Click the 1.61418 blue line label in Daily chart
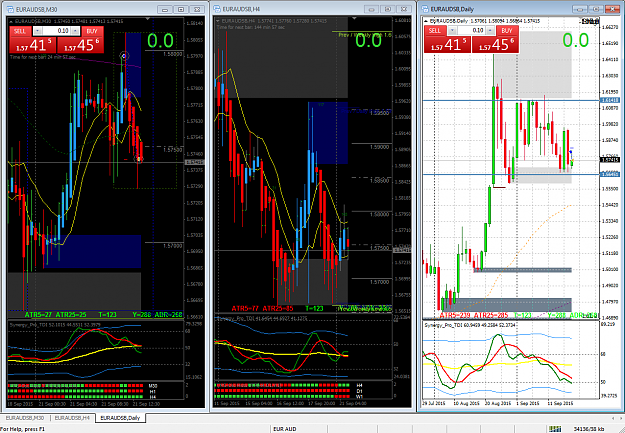The image size is (625, 433). [610, 100]
